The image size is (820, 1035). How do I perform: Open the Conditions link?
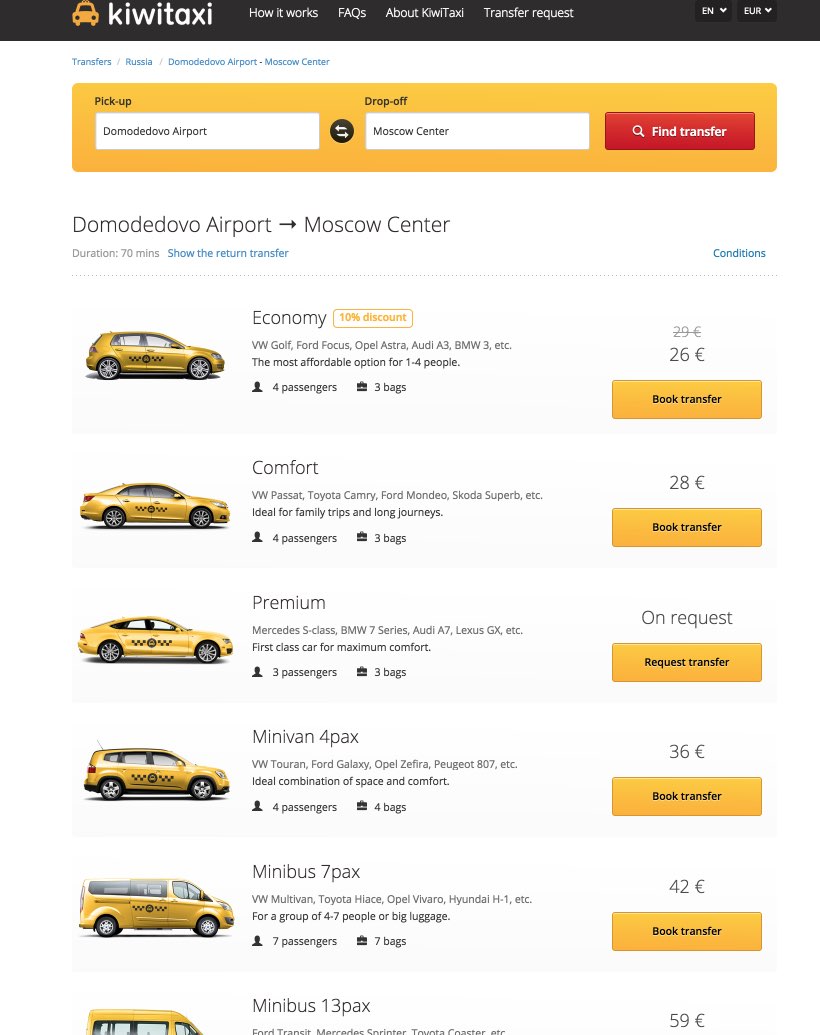739,253
